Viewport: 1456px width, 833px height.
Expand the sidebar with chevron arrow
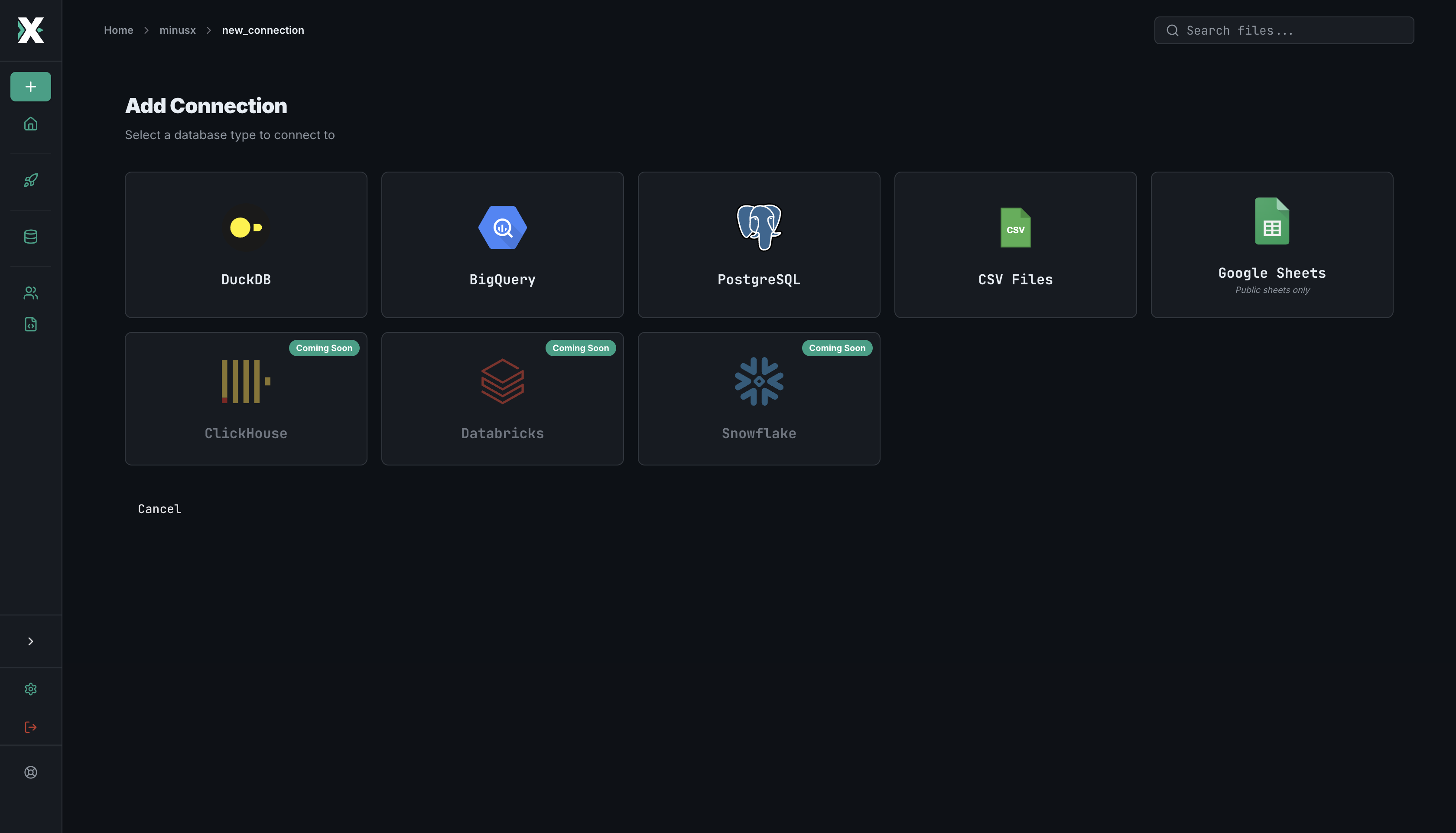pyautogui.click(x=30, y=641)
